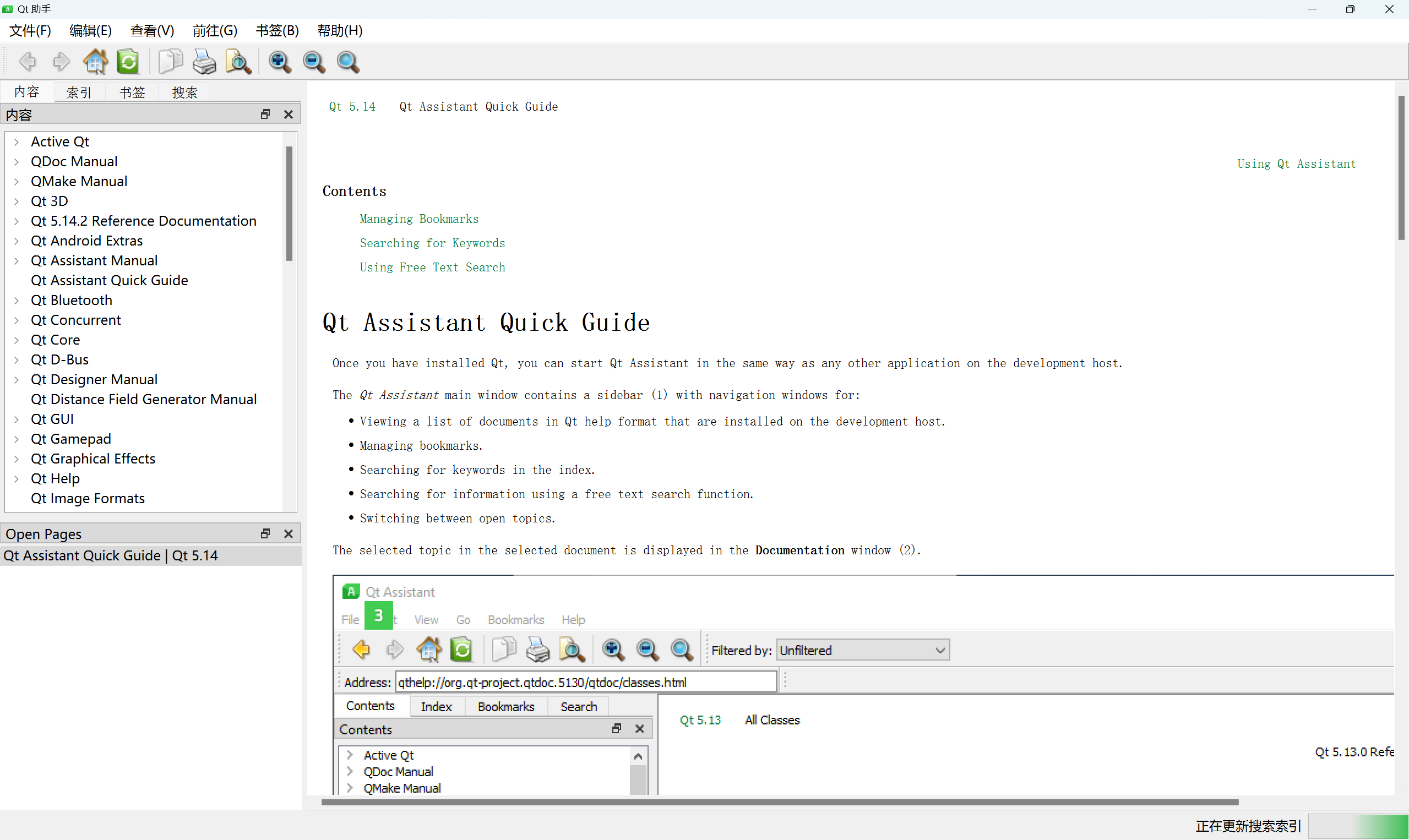Screen dimensions: 1409x840
Task: Click the Print toolbar icon
Action: point(204,62)
